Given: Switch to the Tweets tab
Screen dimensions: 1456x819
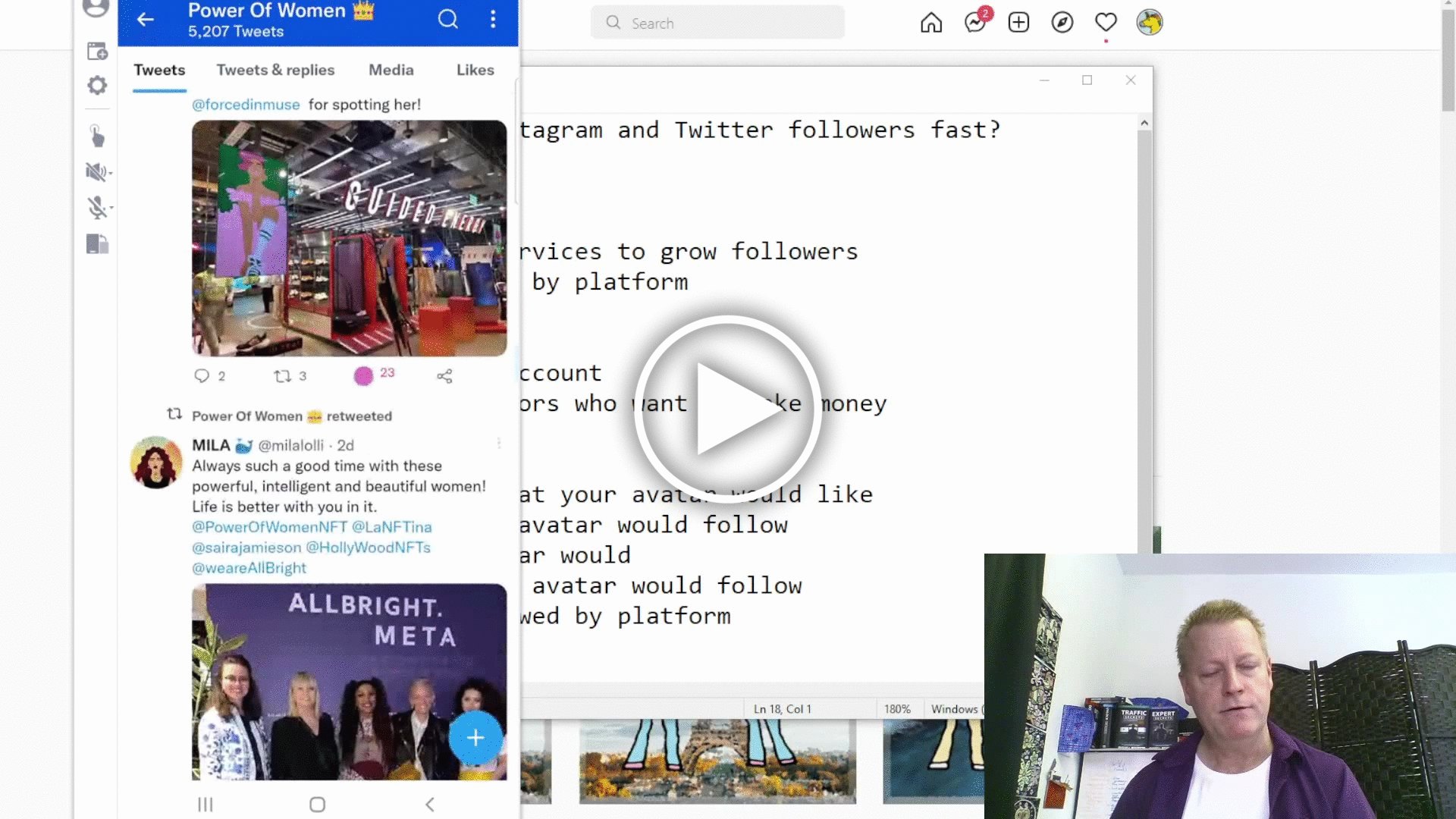Looking at the screenshot, I should 159,70.
